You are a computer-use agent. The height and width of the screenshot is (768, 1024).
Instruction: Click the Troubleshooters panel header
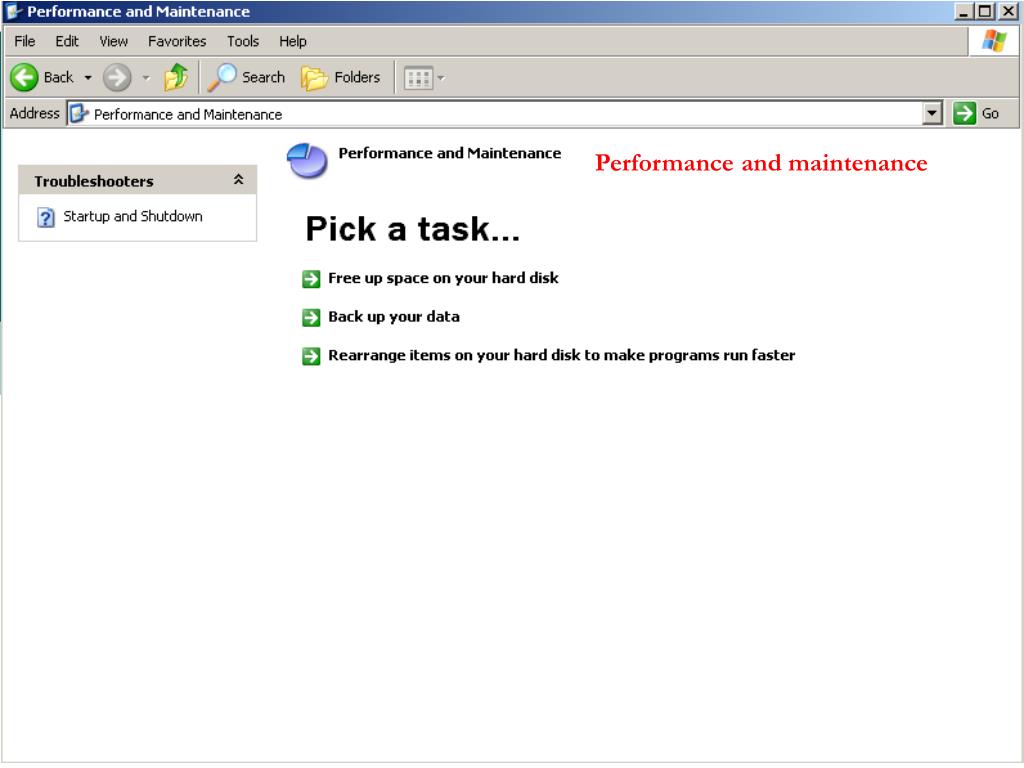click(x=137, y=180)
